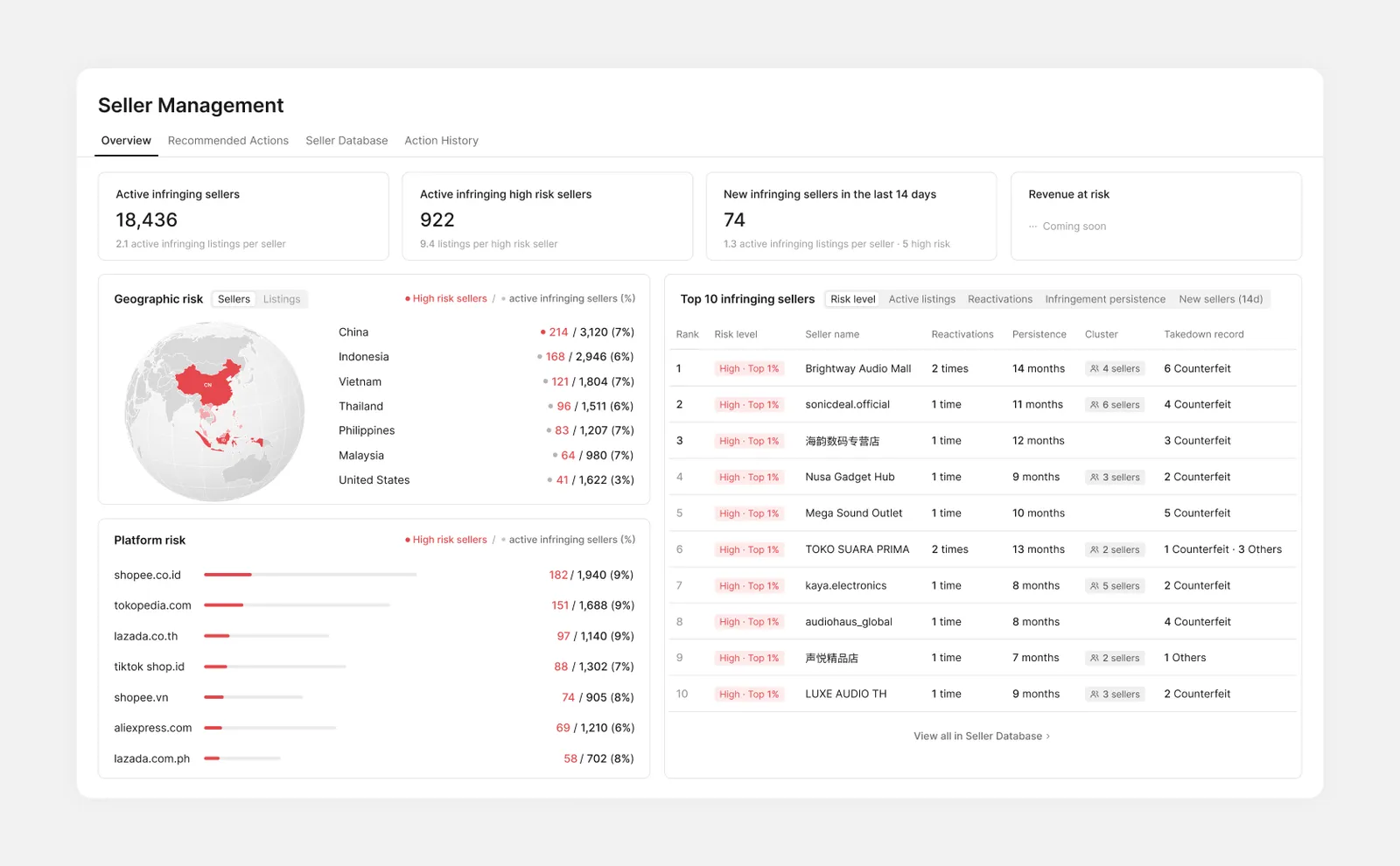Click shopee.co.id risk bar
Viewport: 1400px width, 866px height.
coord(310,575)
